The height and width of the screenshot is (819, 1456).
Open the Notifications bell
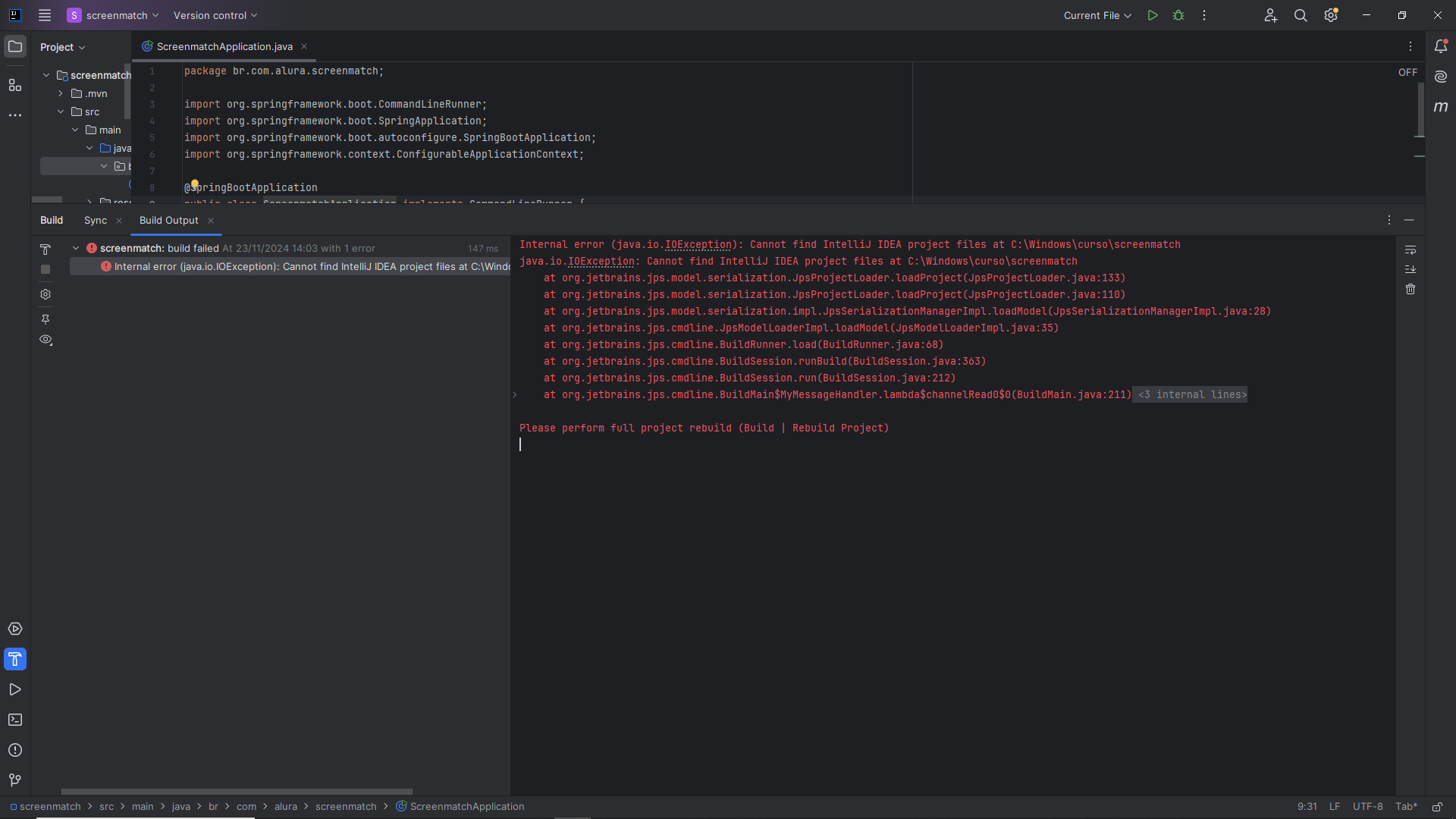point(1441,46)
